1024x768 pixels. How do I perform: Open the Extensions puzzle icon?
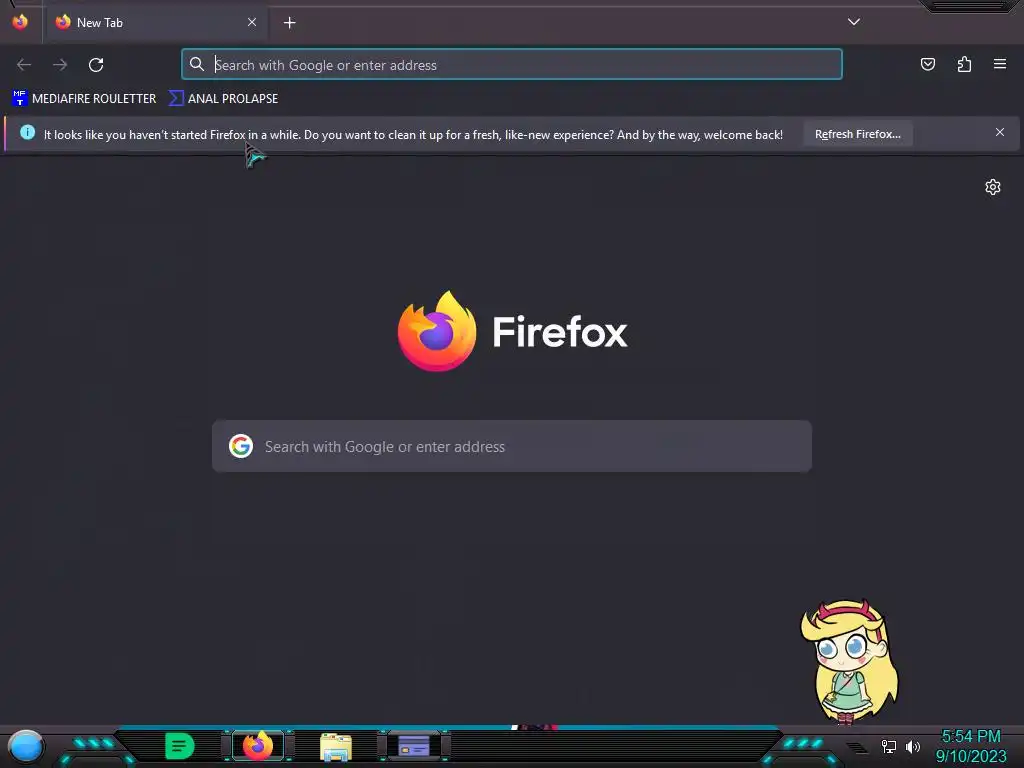(964, 64)
